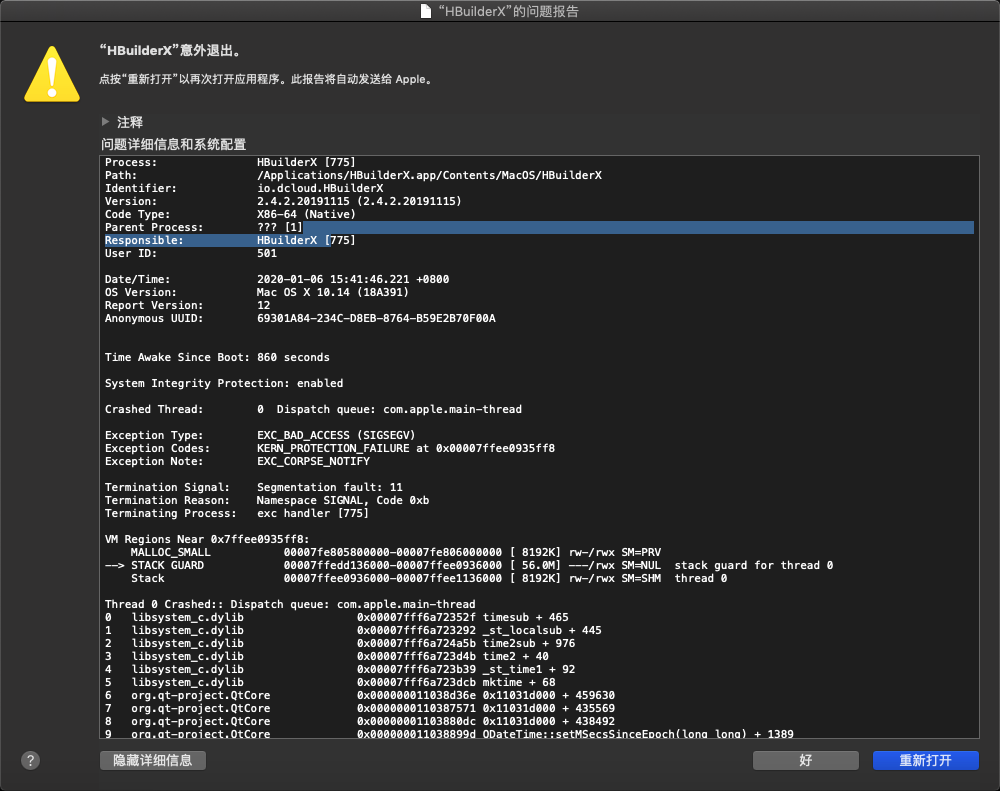
Task: Click stack frame _st_time1 + 92
Action: click(x=529, y=670)
